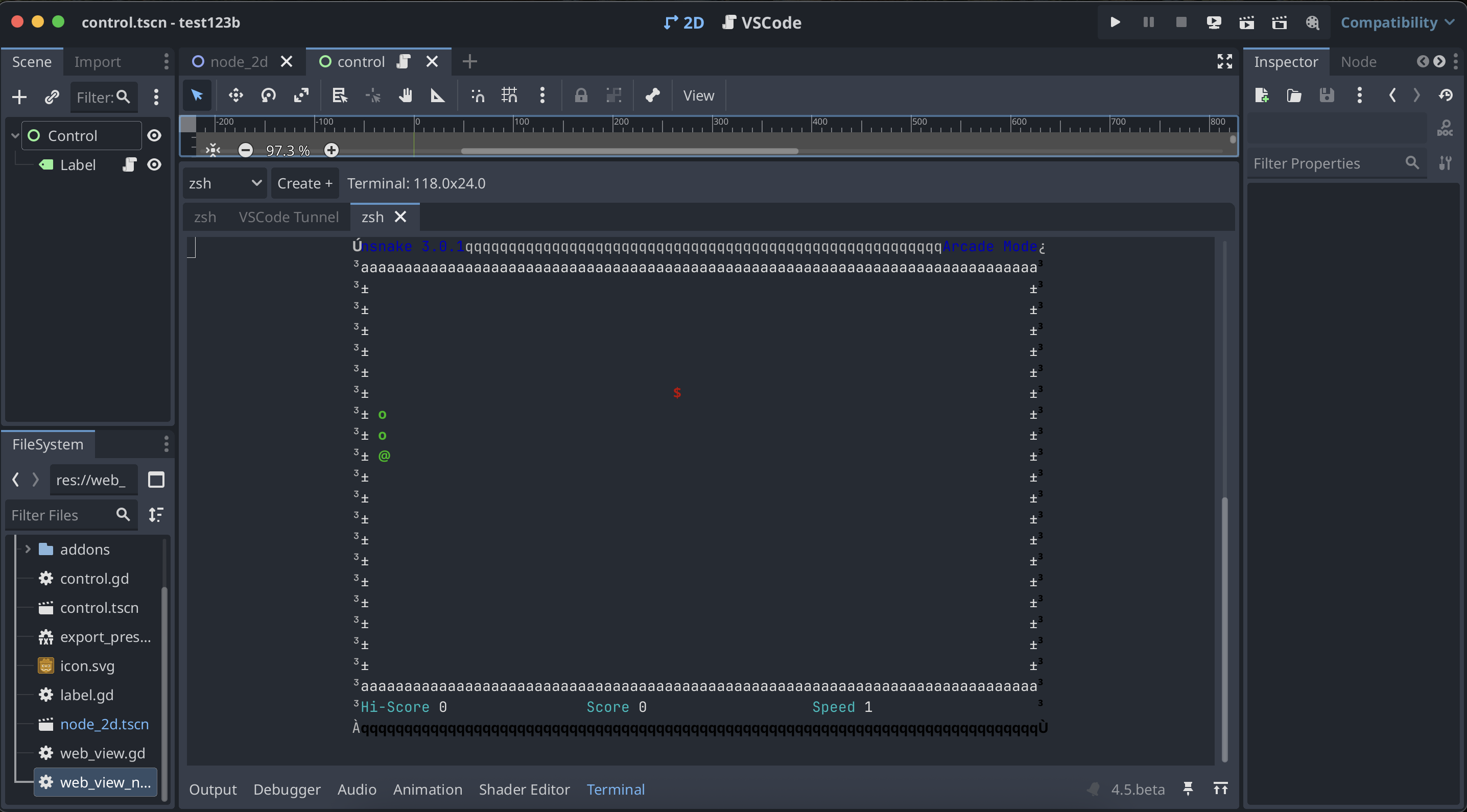Run the current scene
This screenshot has width=1467, height=812.
1247,22
